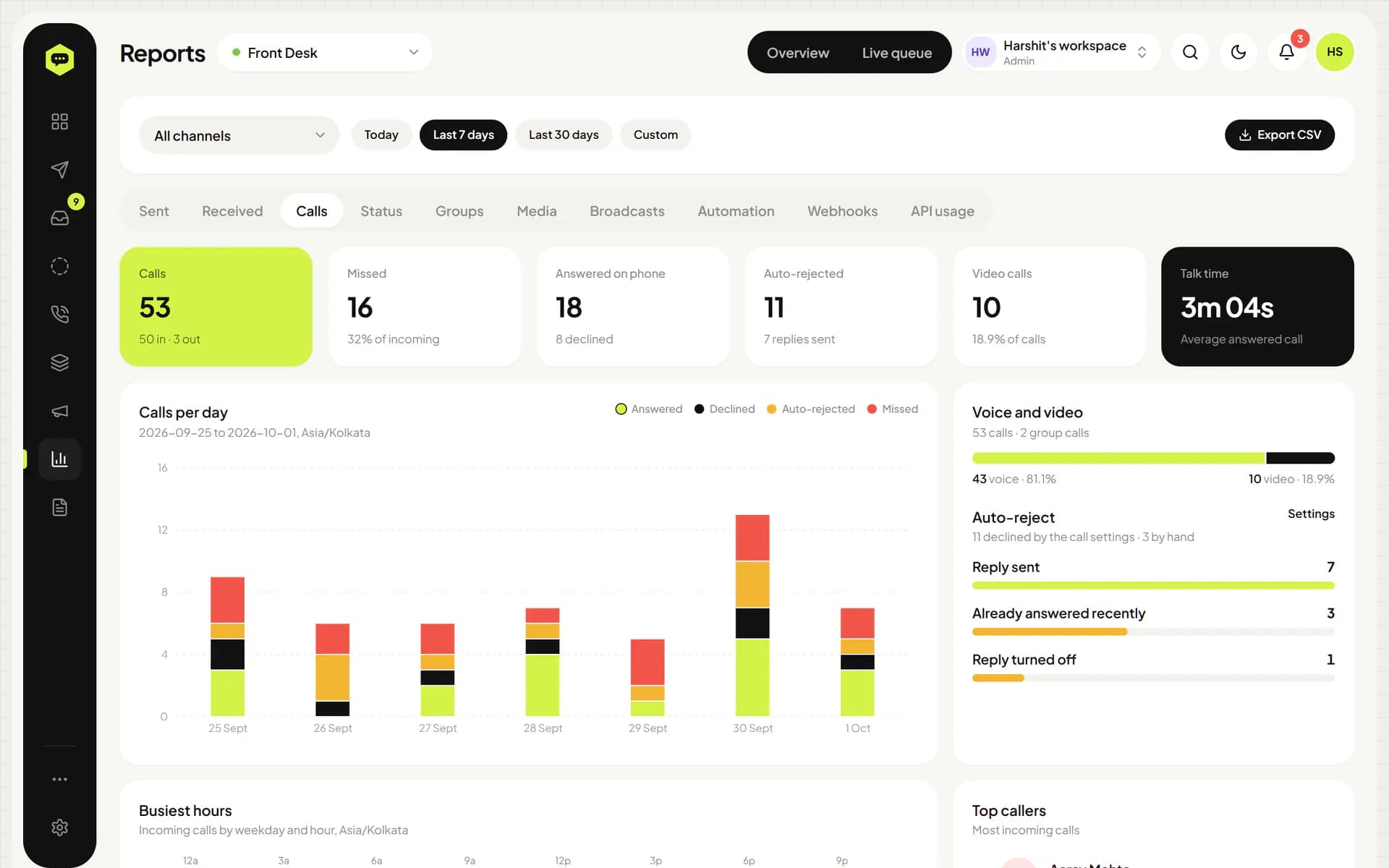The width and height of the screenshot is (1389, 868).
Task: Toggle dark mode moon icon
Action: 1239,52
